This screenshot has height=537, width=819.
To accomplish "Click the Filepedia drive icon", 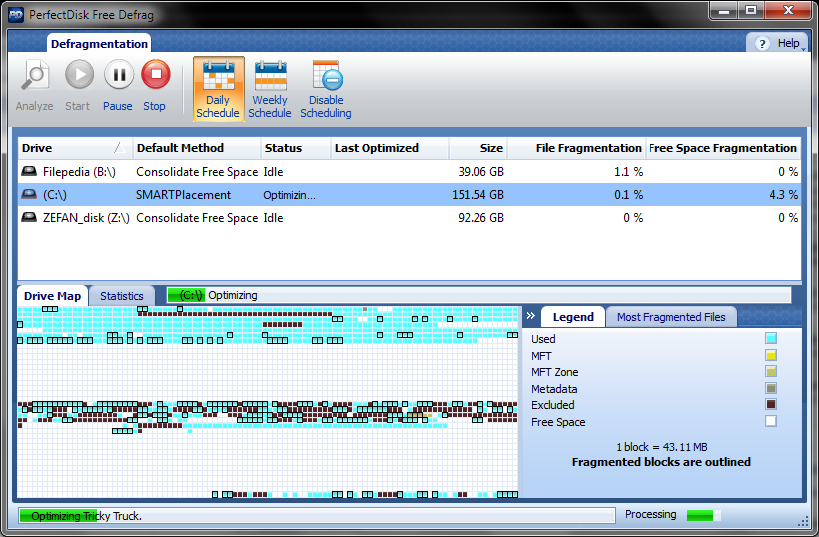I will pyautogui.click(x=29, y=171).
